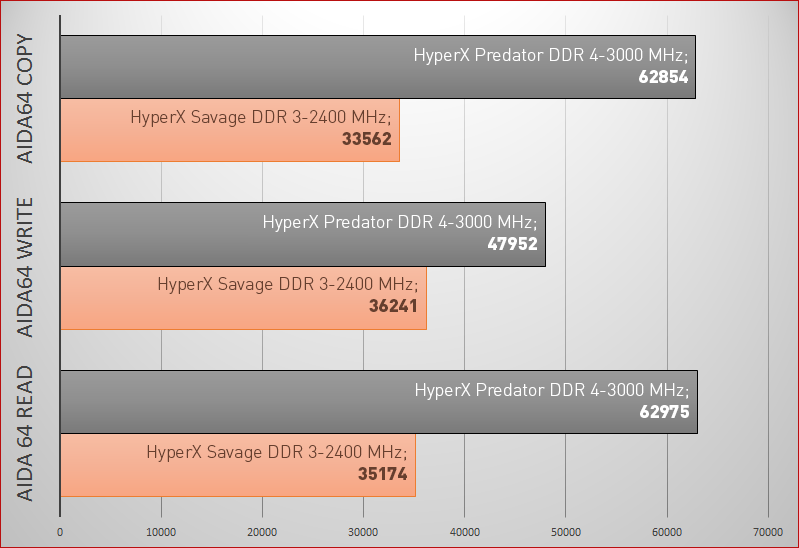Screen dimensions: 799x548
Task: Click the AIDA64 COPY axis label
Action: [x=25, y=99]
